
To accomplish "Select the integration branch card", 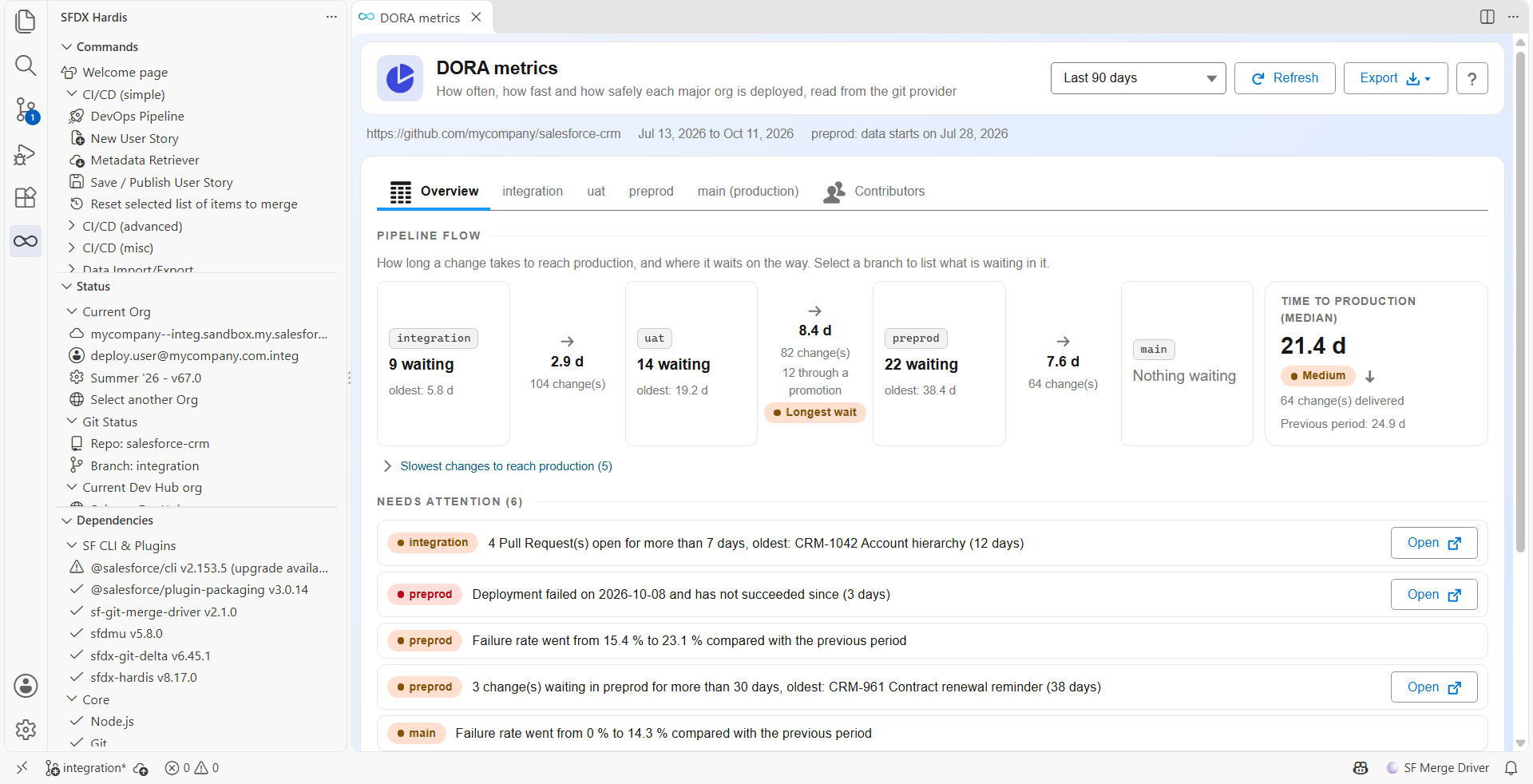I will pos(443,363).
